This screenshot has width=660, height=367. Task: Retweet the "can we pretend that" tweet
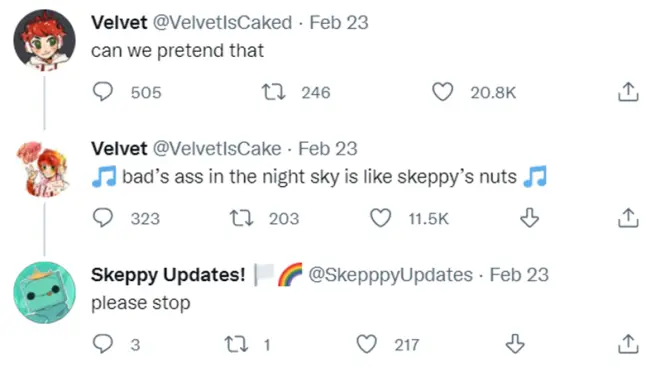pos(273,92)
